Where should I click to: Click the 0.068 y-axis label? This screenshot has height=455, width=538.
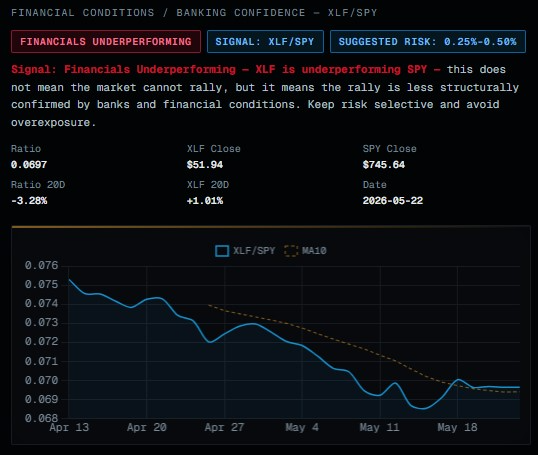tap(41, 418)
